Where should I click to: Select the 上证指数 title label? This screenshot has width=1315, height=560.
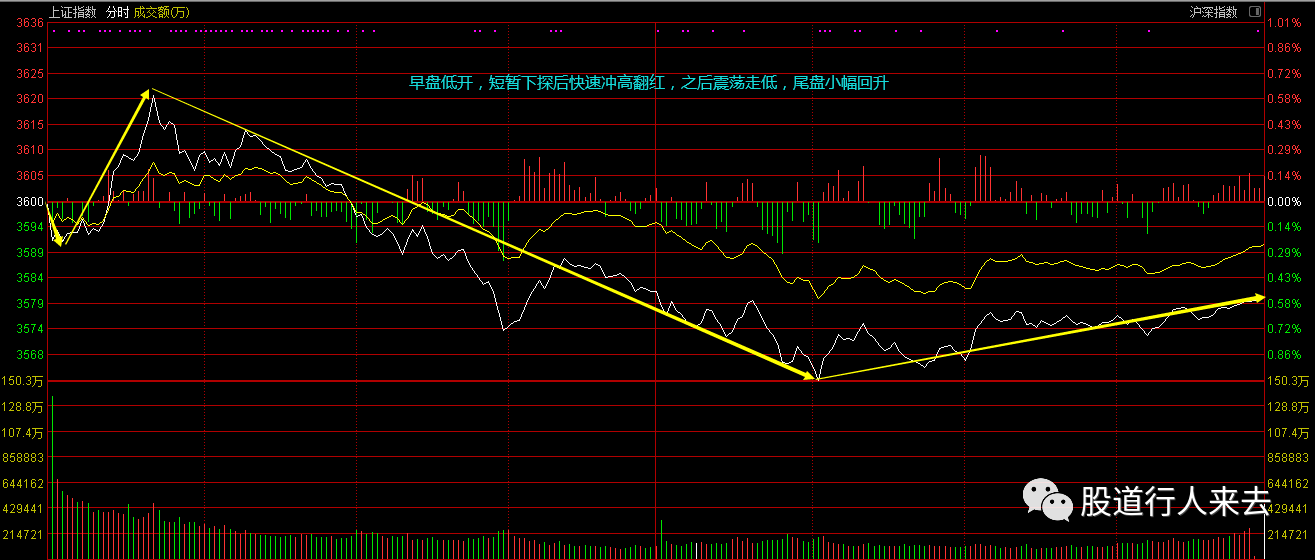pos(72,12)
